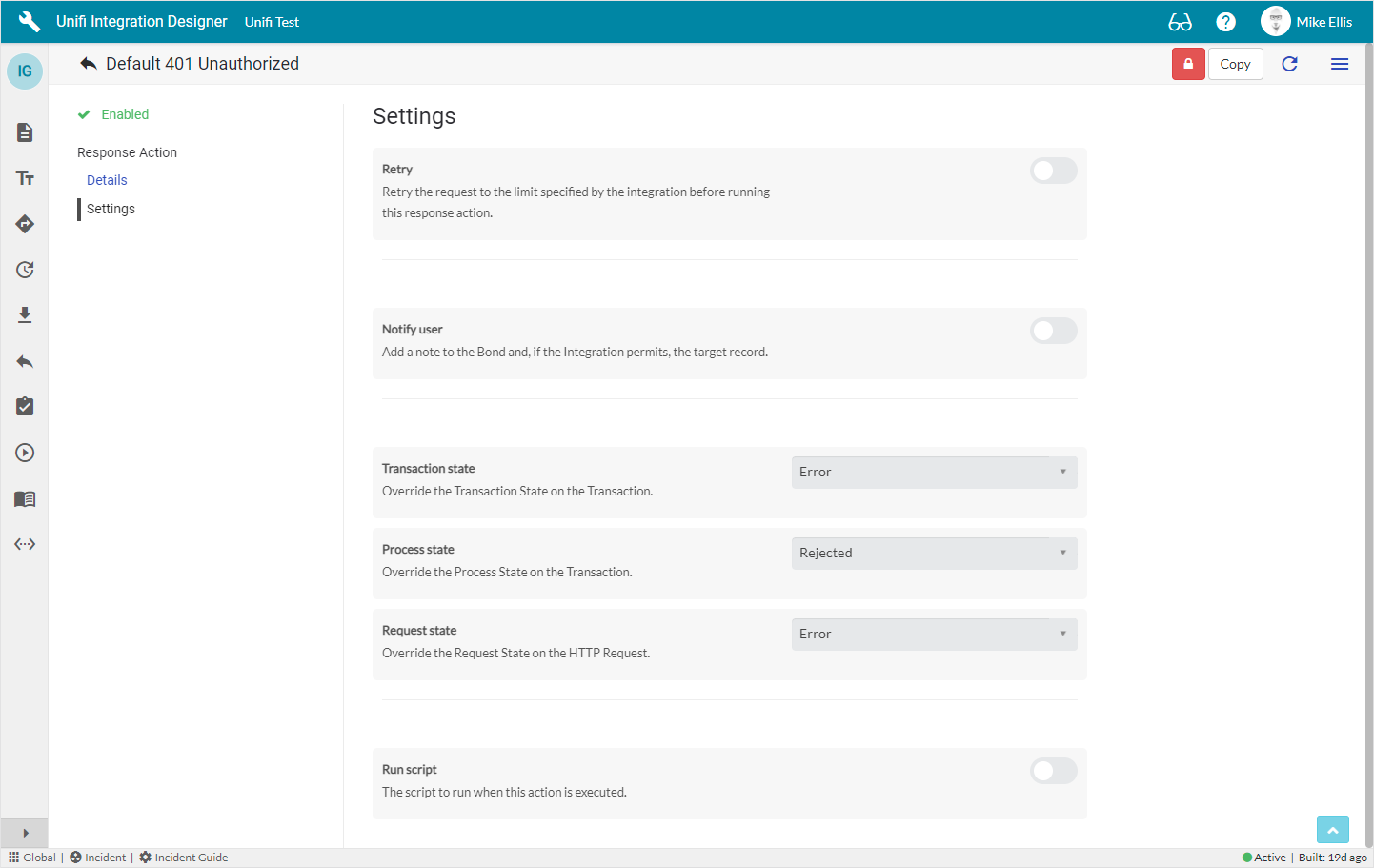Viewport: 1374px width, 868px height.
Task: Select the code brackets sidebar icon
Action: [x=25, y=543]
